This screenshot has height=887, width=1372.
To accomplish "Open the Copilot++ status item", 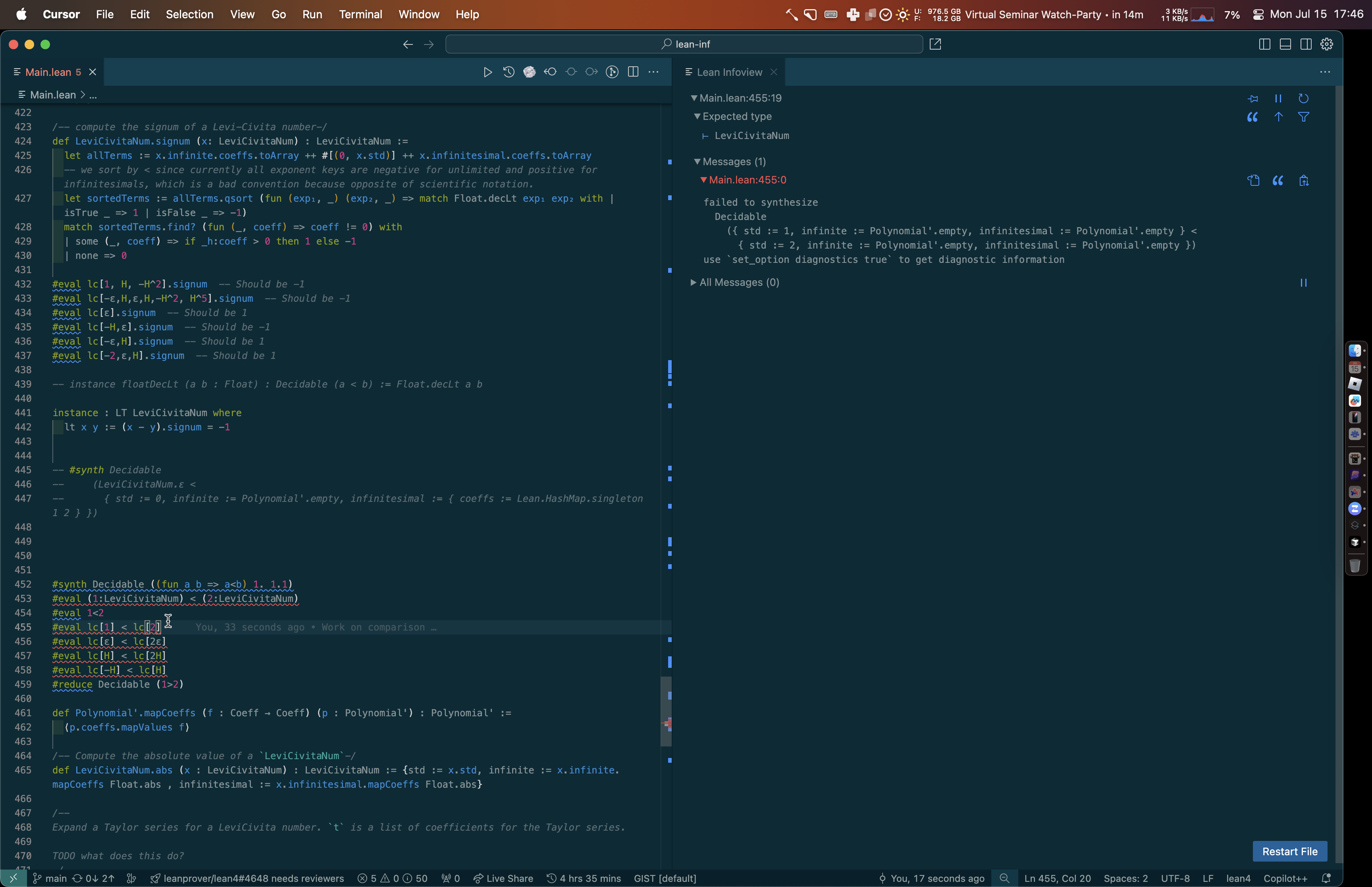I will 1285,878.
